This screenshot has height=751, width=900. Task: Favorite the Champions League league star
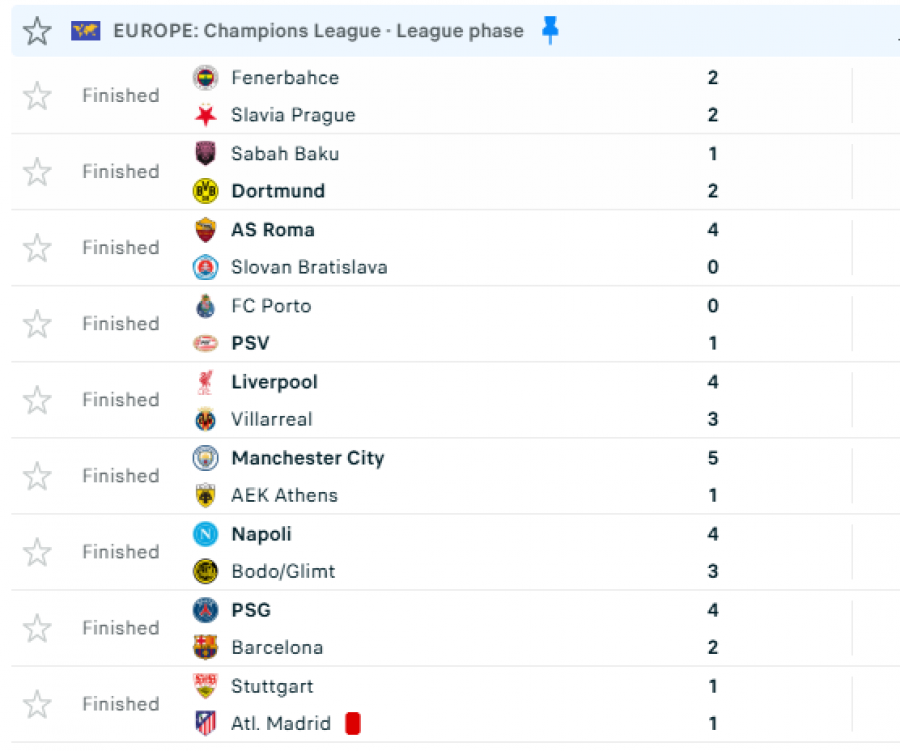tap(37, 30)
